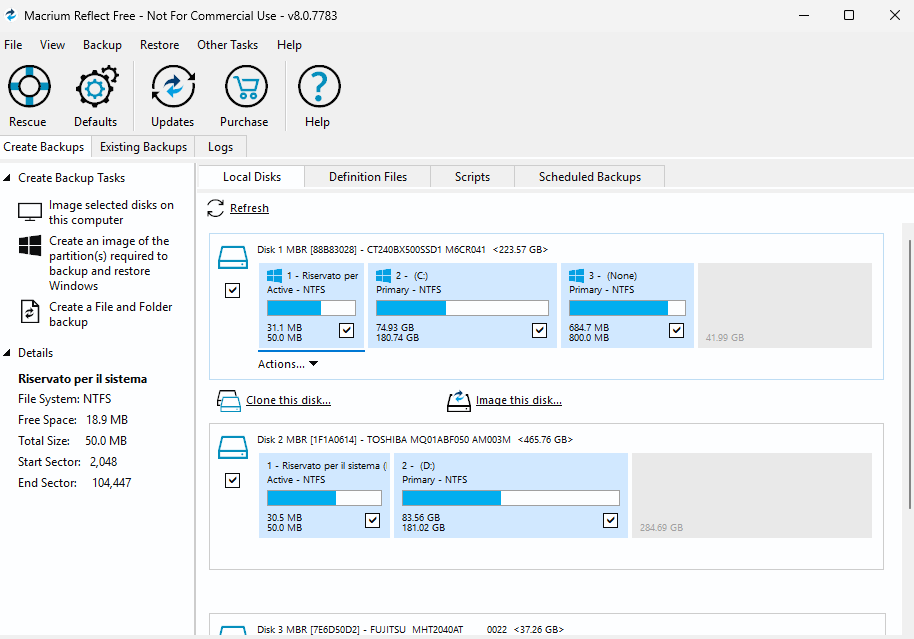Click the Refresh link
This screenshot has width=914, height=639.
click(249, 208)
